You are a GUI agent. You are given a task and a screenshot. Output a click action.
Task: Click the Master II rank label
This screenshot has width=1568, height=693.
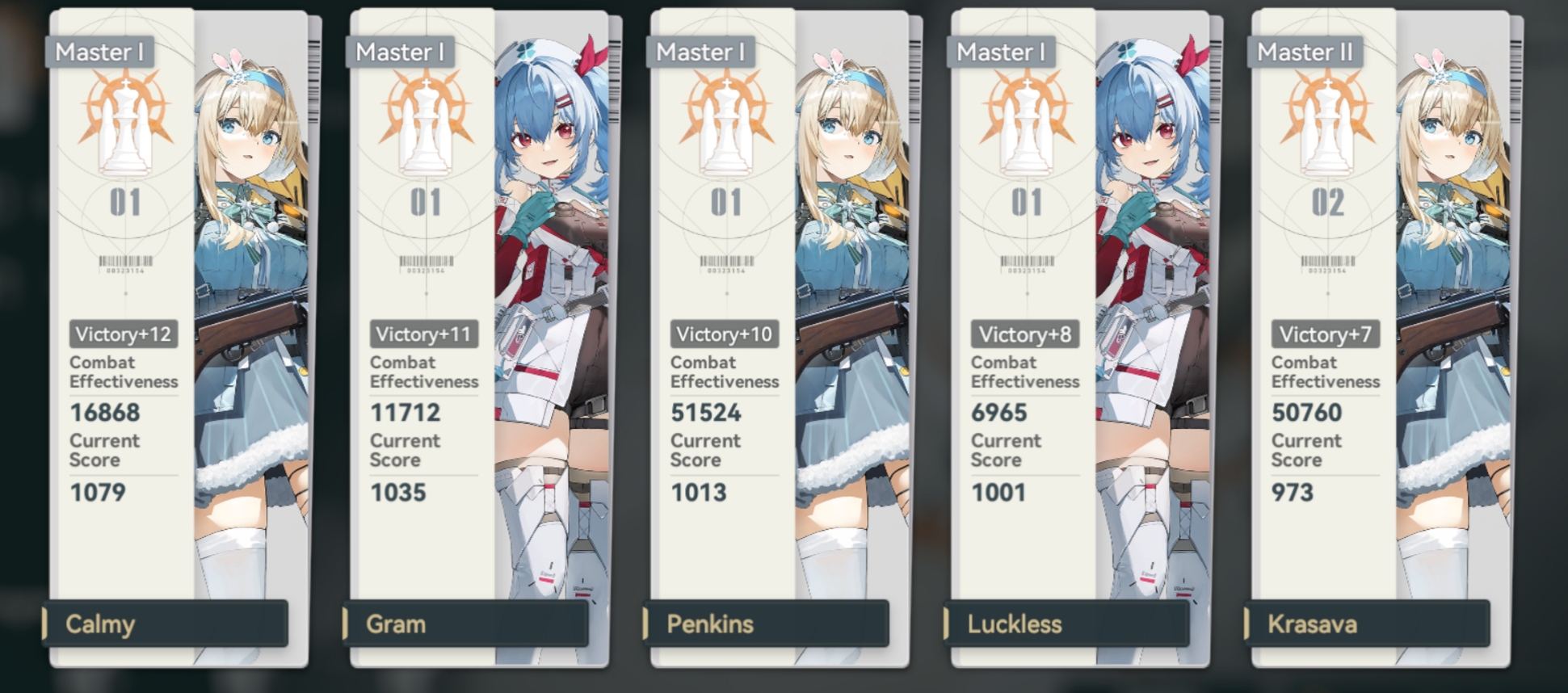click(x=1305, y=52)
